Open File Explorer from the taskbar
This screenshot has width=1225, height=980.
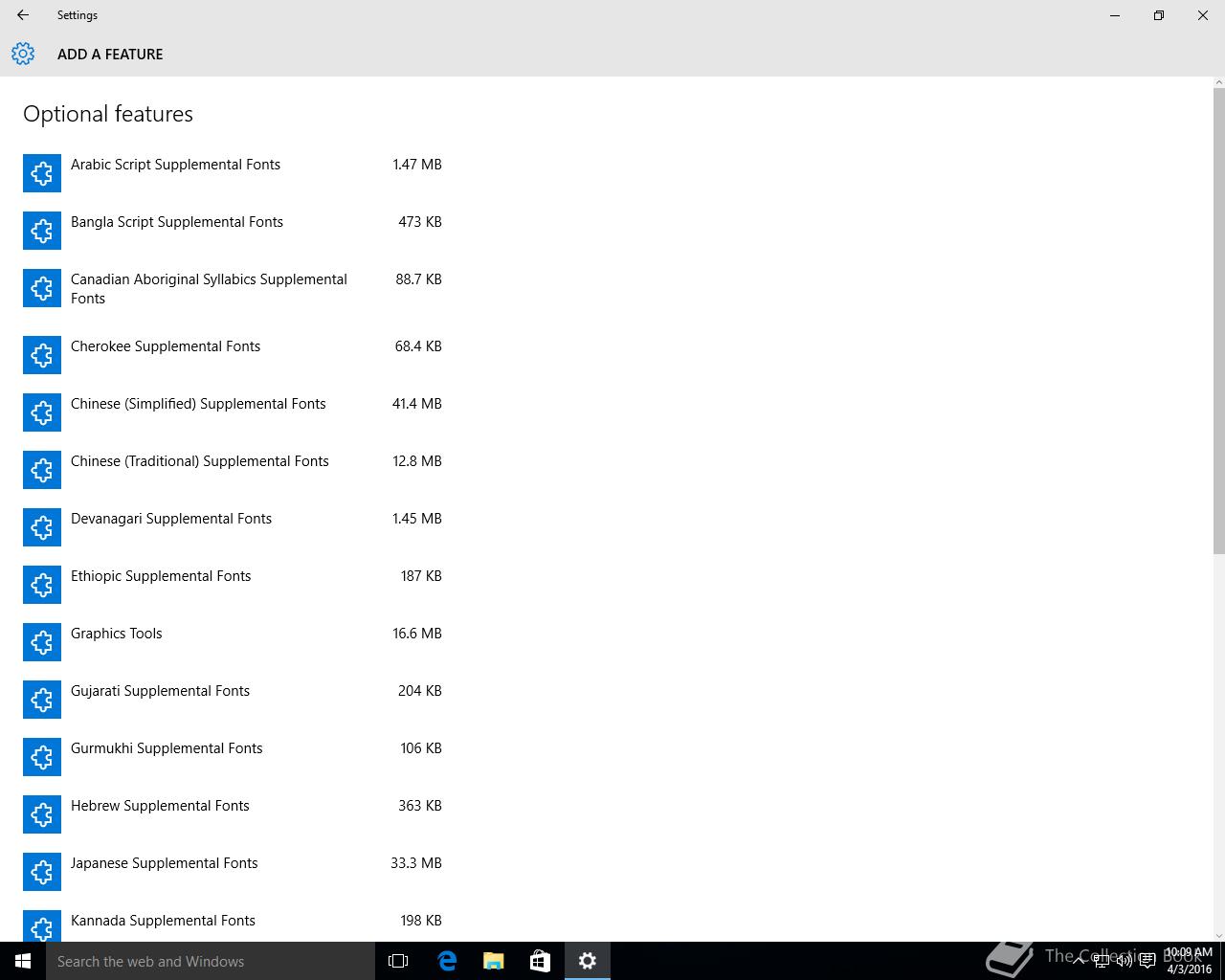493,961
